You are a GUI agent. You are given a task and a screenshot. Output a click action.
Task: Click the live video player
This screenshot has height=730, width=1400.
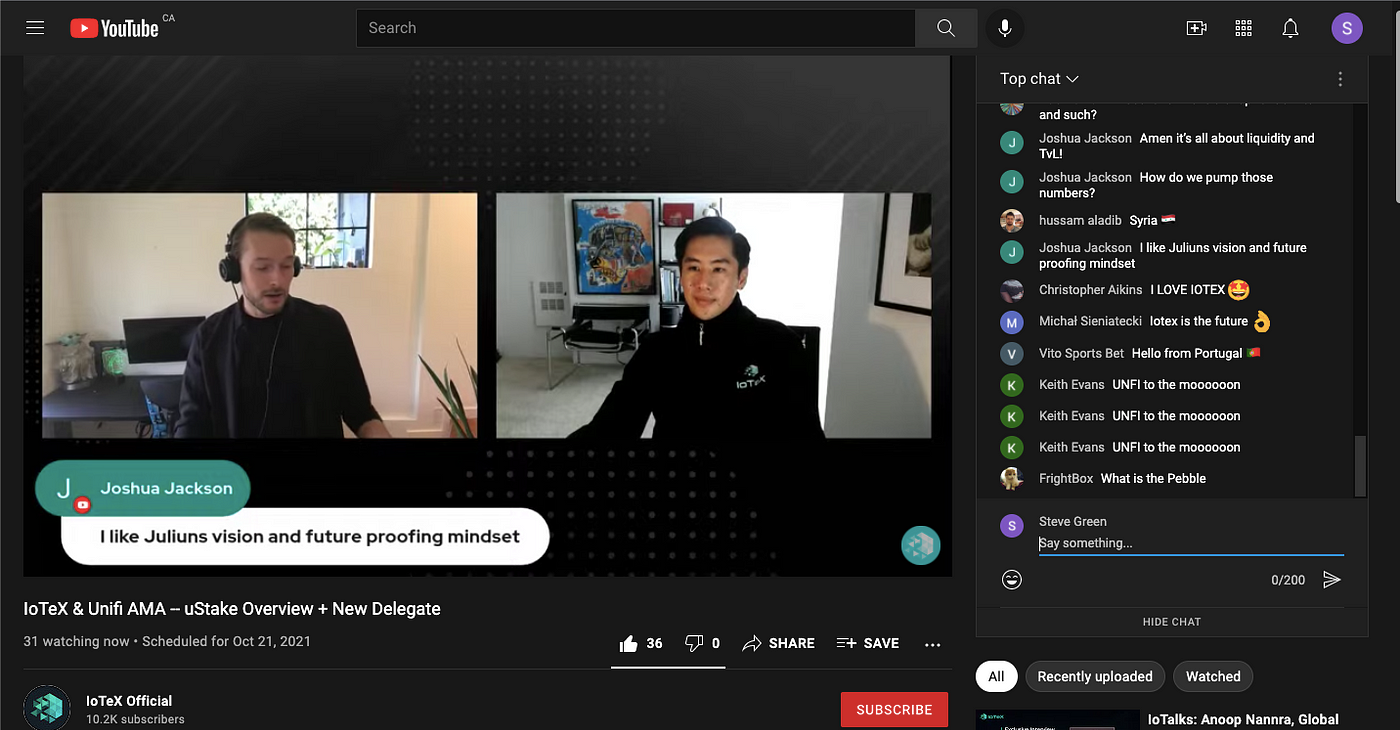click(x=487, y=316)
